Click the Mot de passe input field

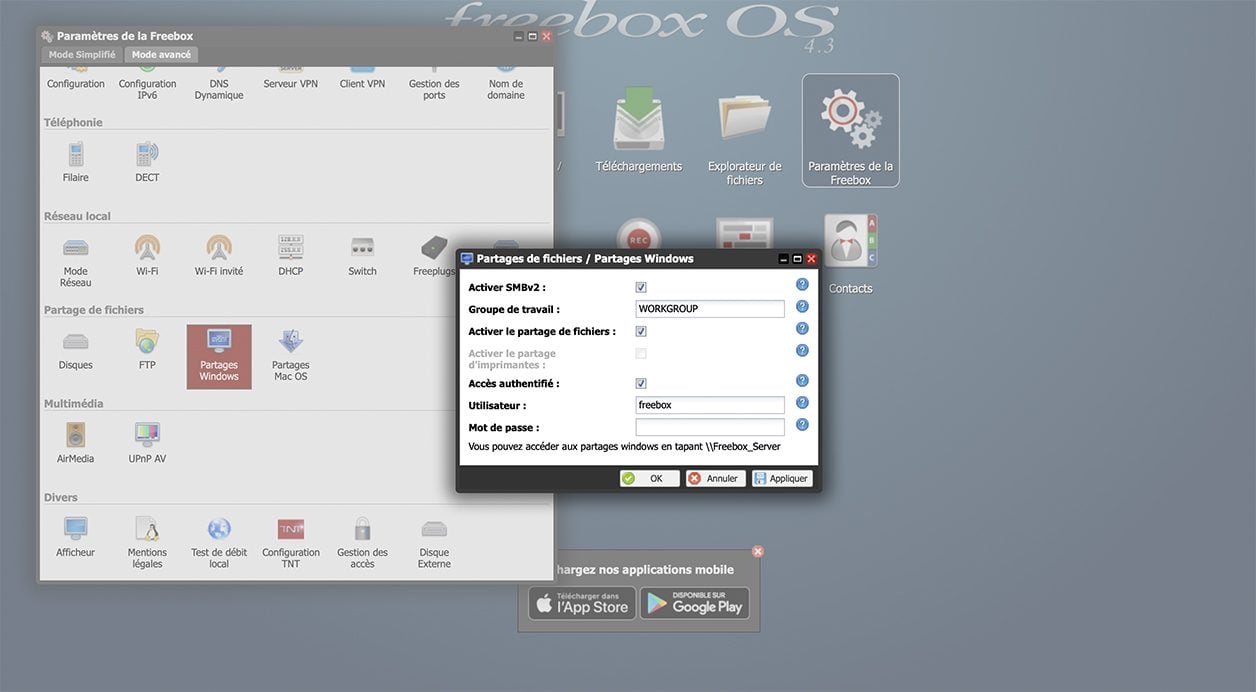coord(710,427)
